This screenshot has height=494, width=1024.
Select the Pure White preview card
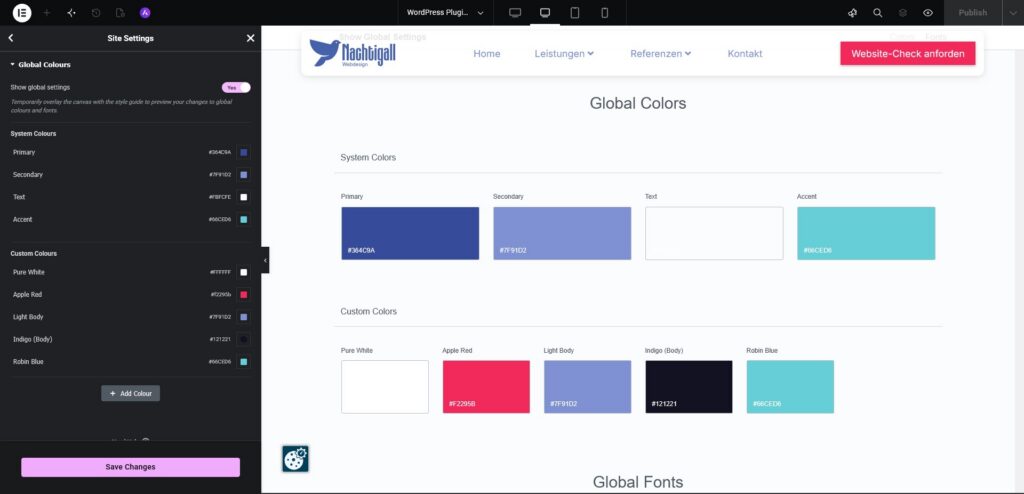(385, 387)
